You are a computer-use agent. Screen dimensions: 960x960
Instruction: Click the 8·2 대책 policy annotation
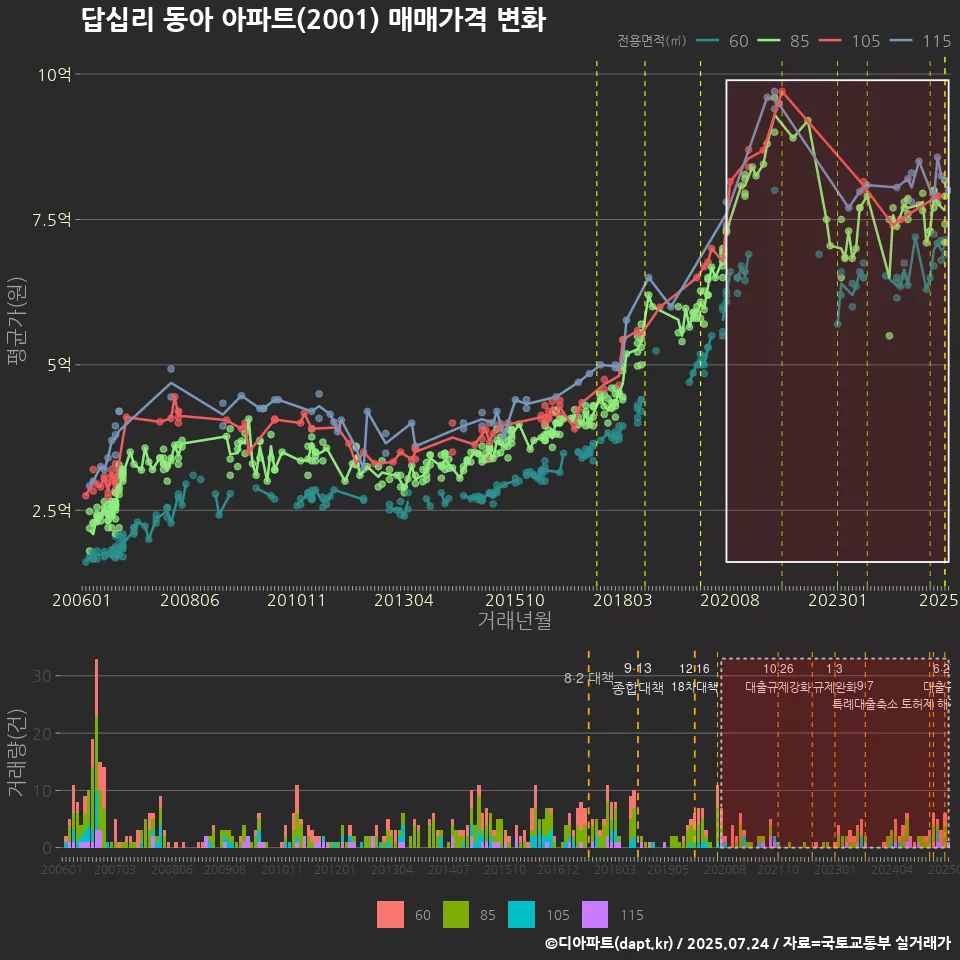point(588,678)
